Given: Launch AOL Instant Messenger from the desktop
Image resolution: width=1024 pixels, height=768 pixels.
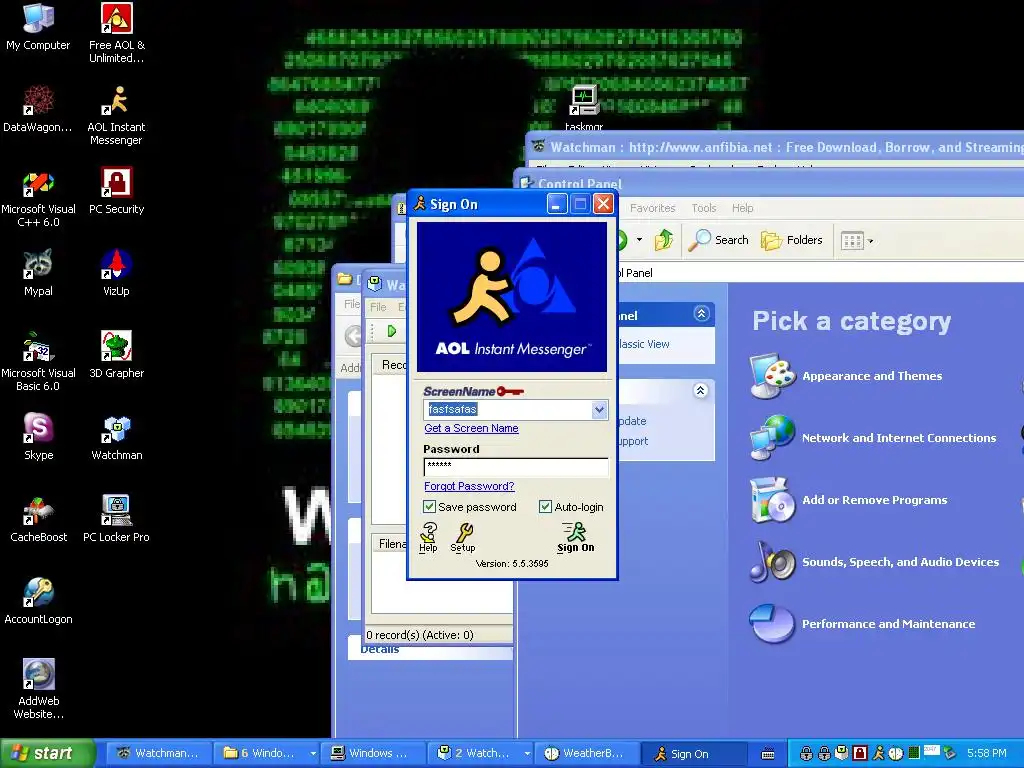Looking at the screenshot, I should tap(116, 115).
